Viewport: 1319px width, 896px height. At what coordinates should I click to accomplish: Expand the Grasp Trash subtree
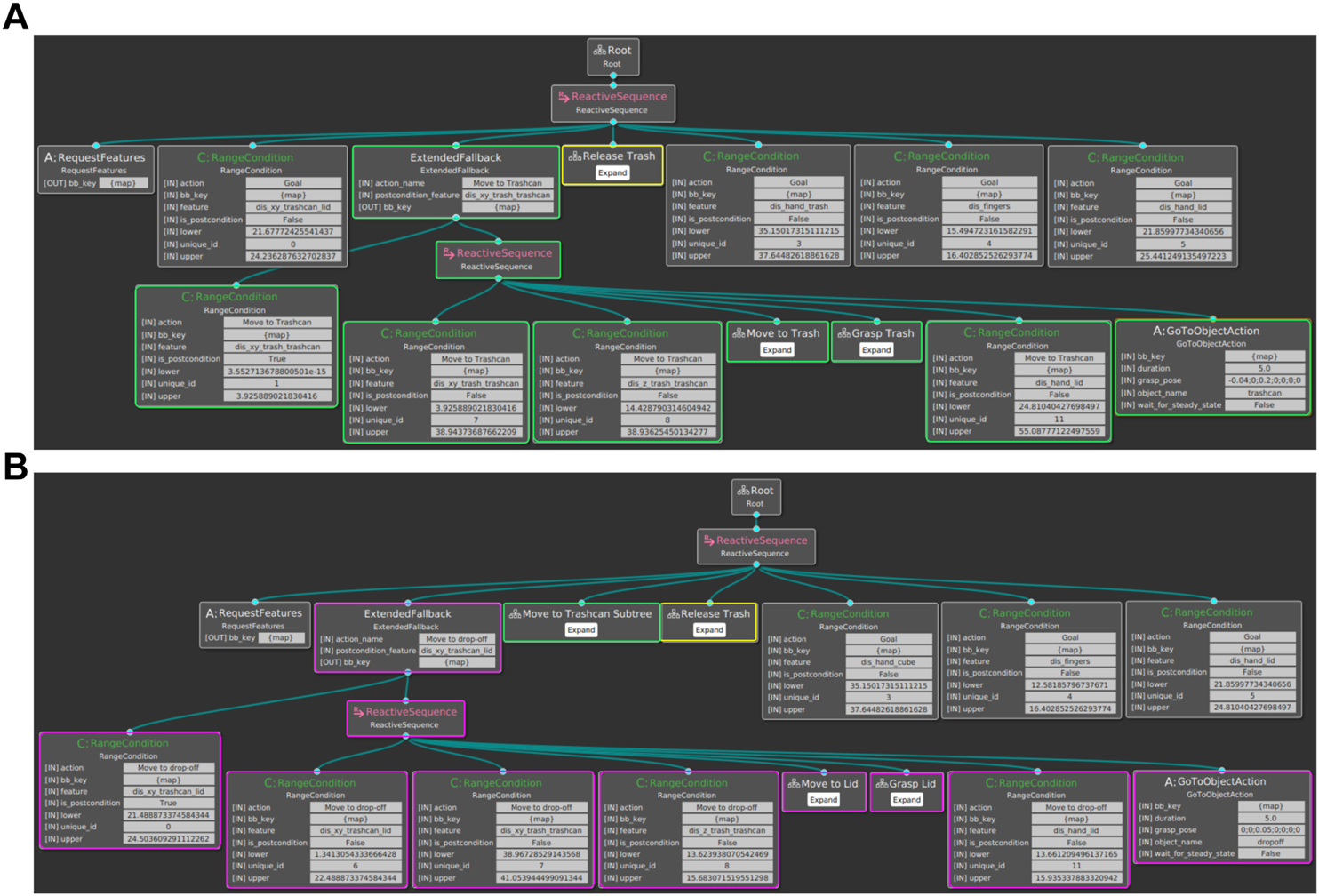(x=875, y=350)
